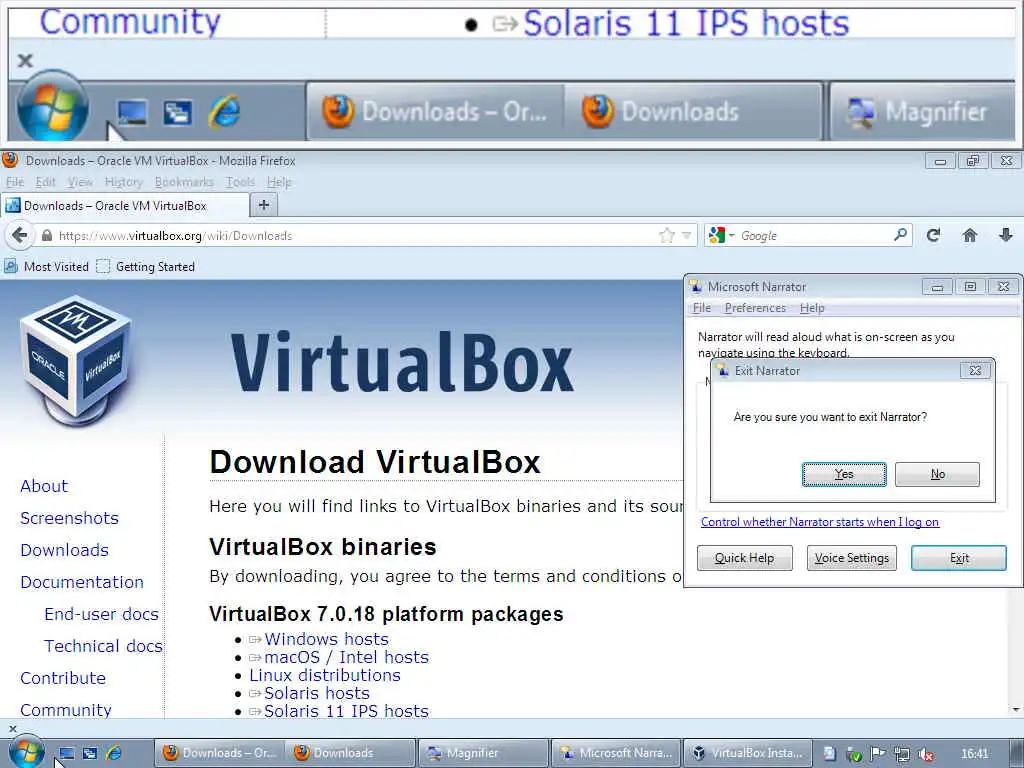Switch to Magnifier taskbar button
This screenshot has width=1024, height=768.
coord(484,753)
